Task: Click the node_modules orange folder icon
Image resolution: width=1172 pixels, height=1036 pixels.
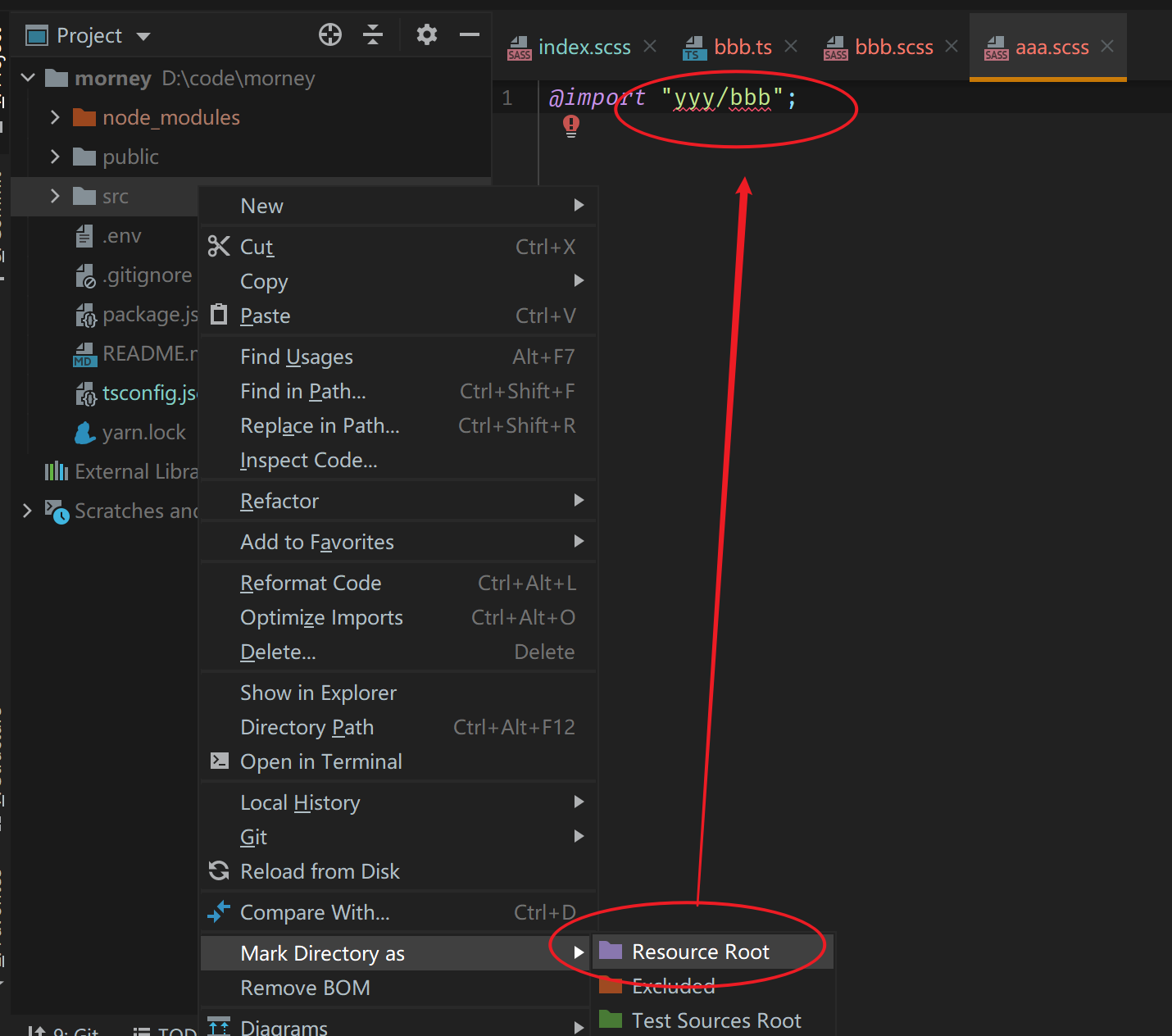Action: tap(84, 117)
